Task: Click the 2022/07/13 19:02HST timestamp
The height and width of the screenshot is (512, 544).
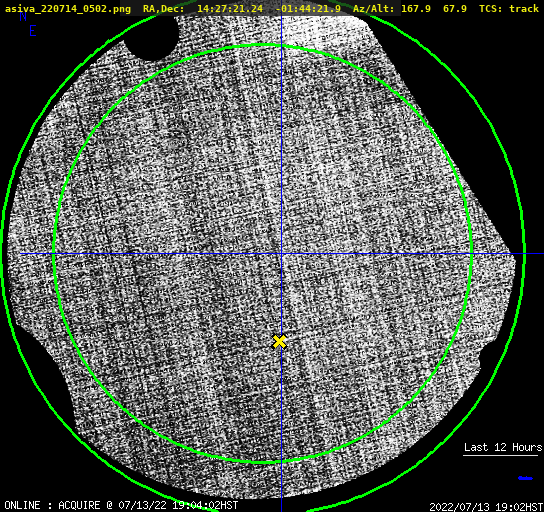Action: coord(486,507)
